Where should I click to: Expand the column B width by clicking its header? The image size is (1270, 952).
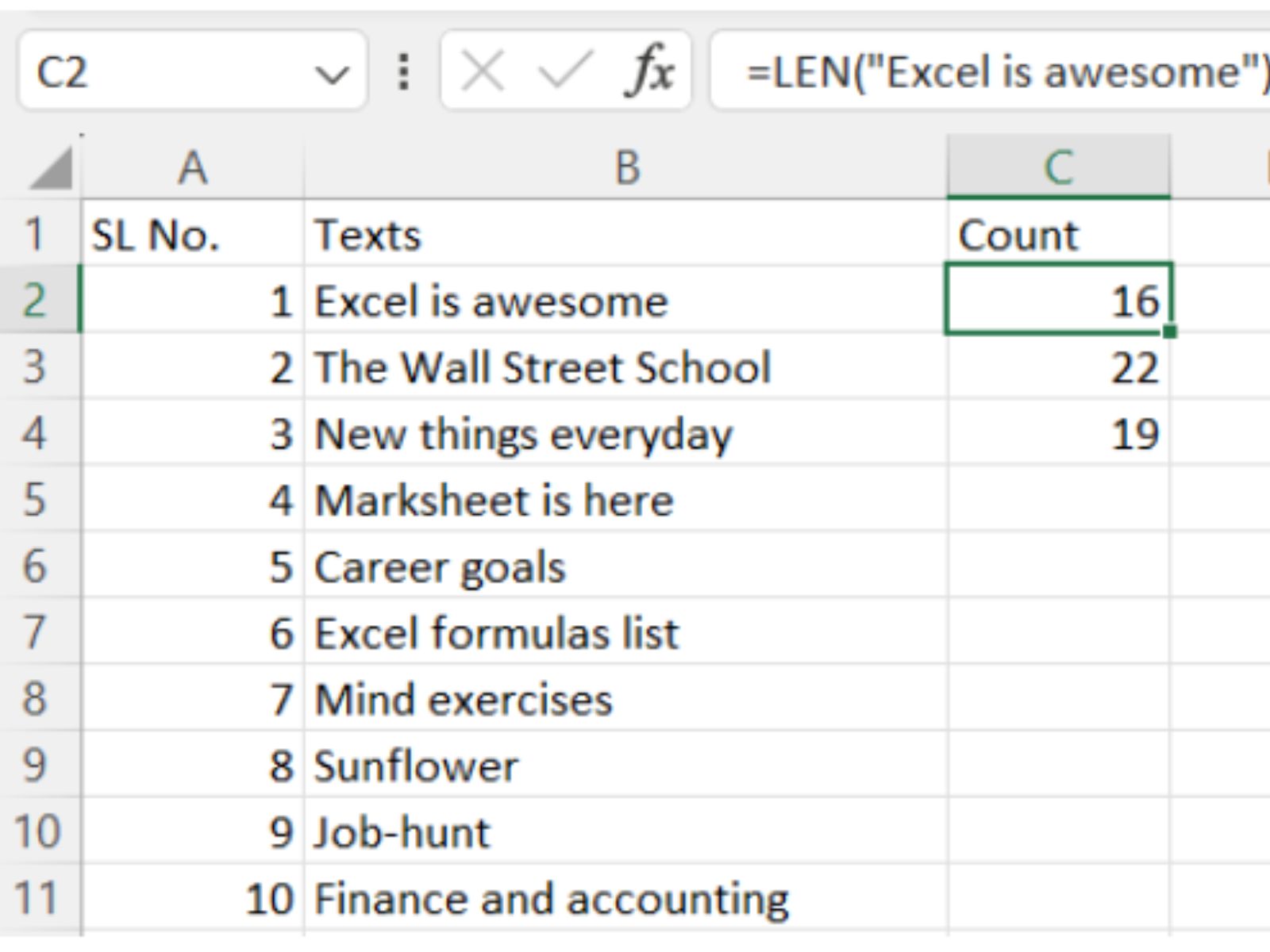627,167
